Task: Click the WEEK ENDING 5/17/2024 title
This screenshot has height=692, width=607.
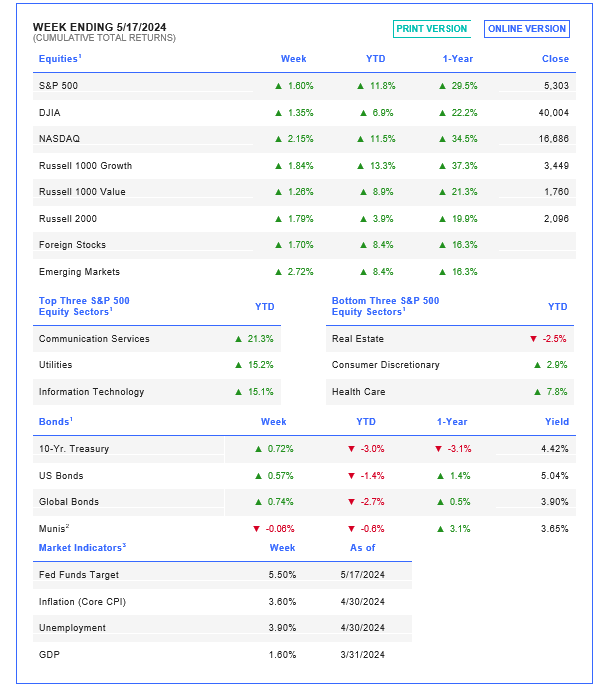Action: point(99,27)
